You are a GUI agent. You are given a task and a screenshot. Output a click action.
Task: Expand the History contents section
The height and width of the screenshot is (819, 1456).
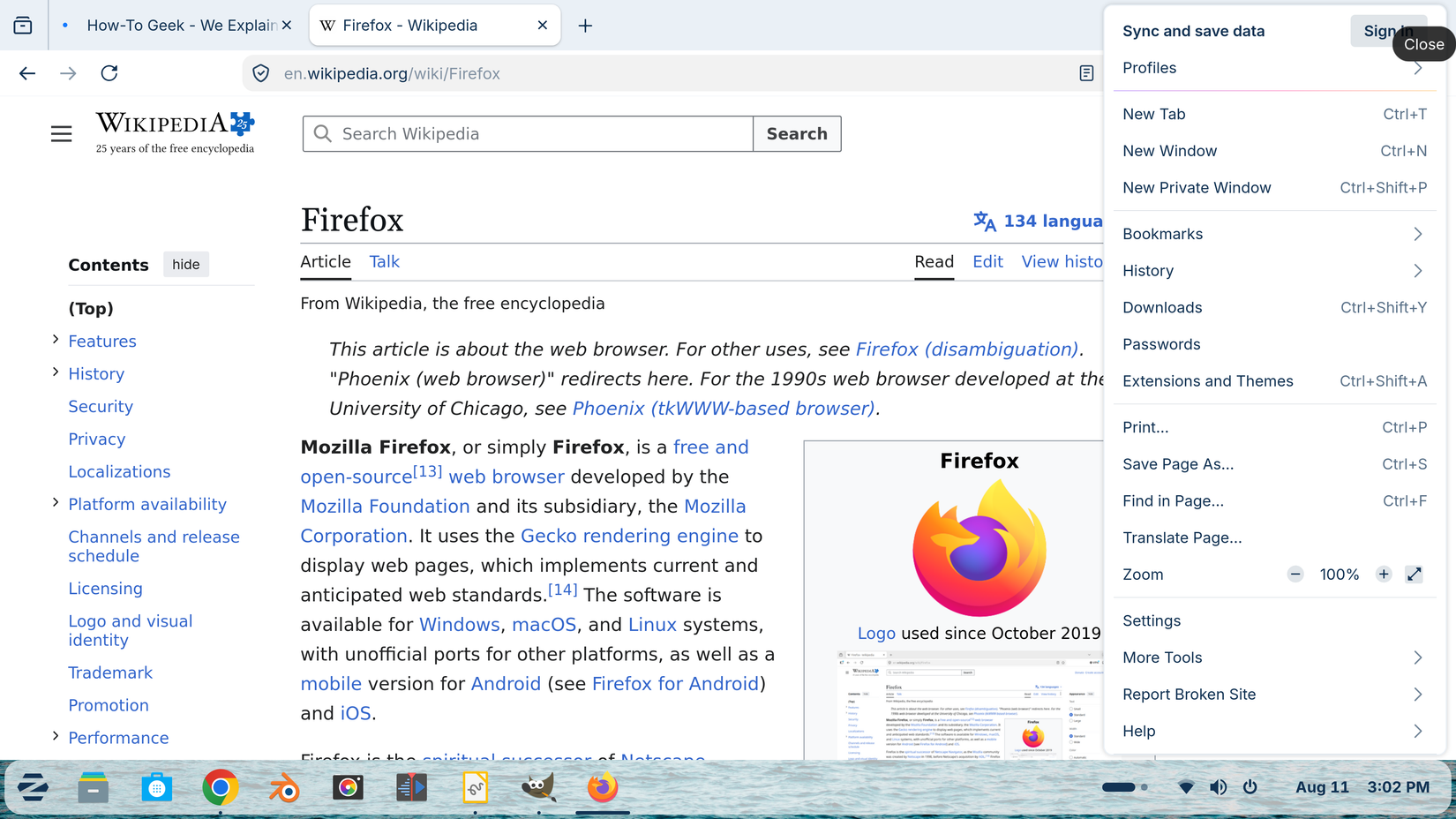tap(56, 372)
